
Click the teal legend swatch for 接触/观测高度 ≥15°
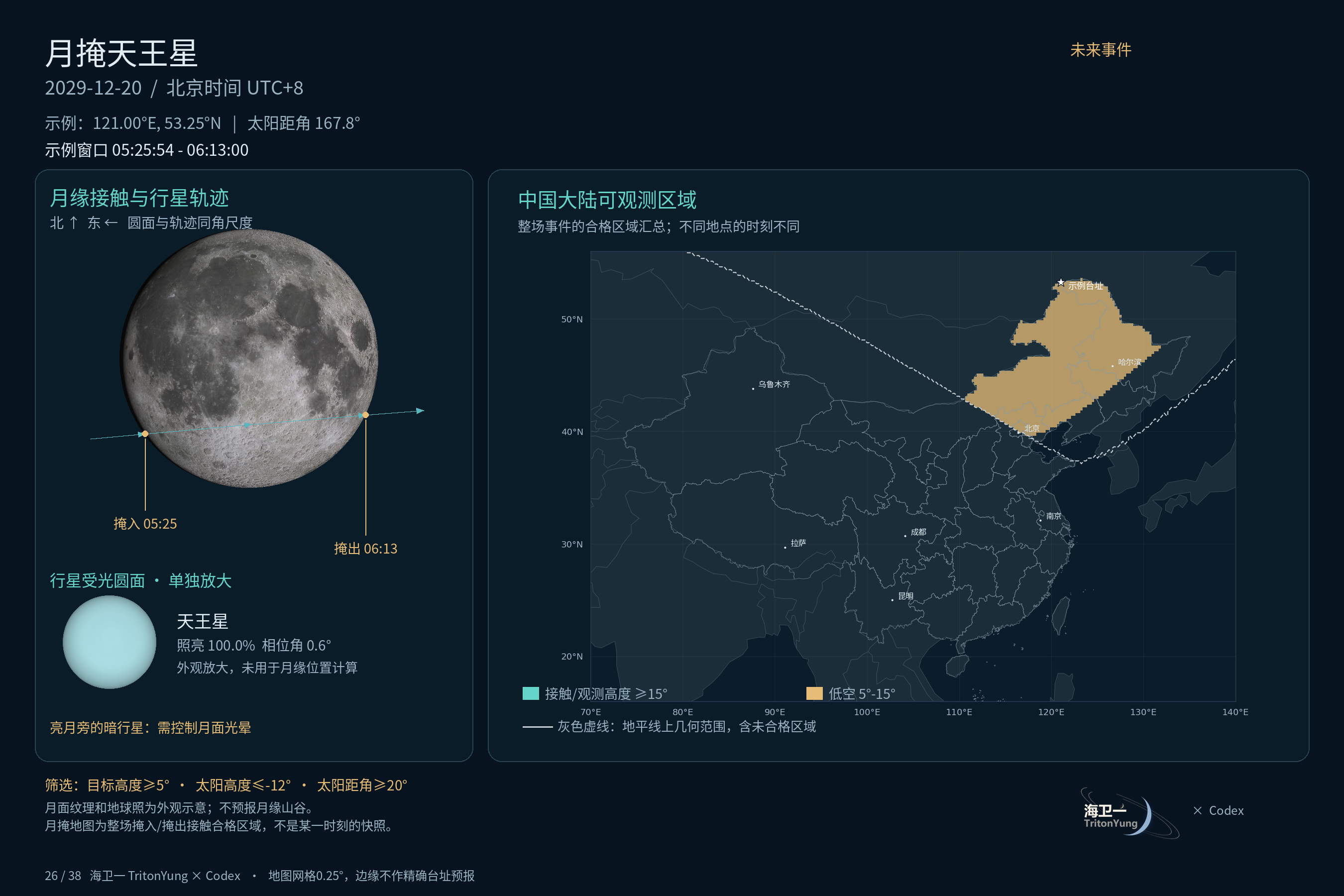click(x=531, y=693)
